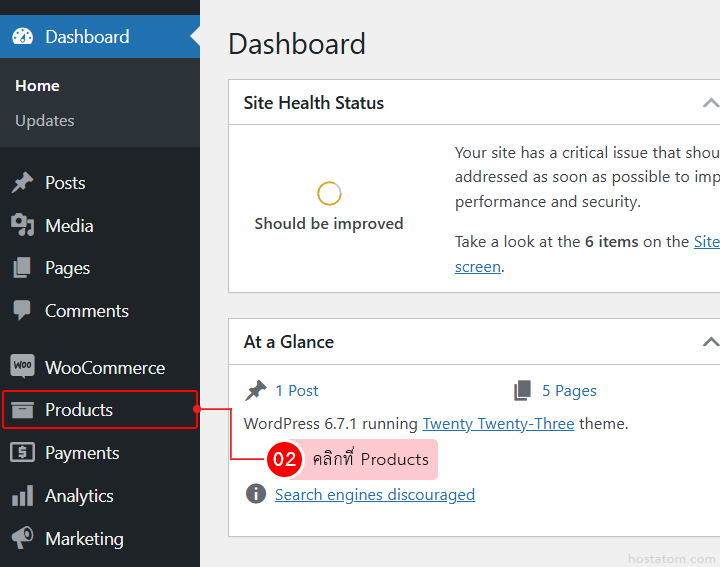Image resolution: width=720 pixels, height=567 pixels.
Task: Collapse the At a Glance panel
Action: (710, 342)
